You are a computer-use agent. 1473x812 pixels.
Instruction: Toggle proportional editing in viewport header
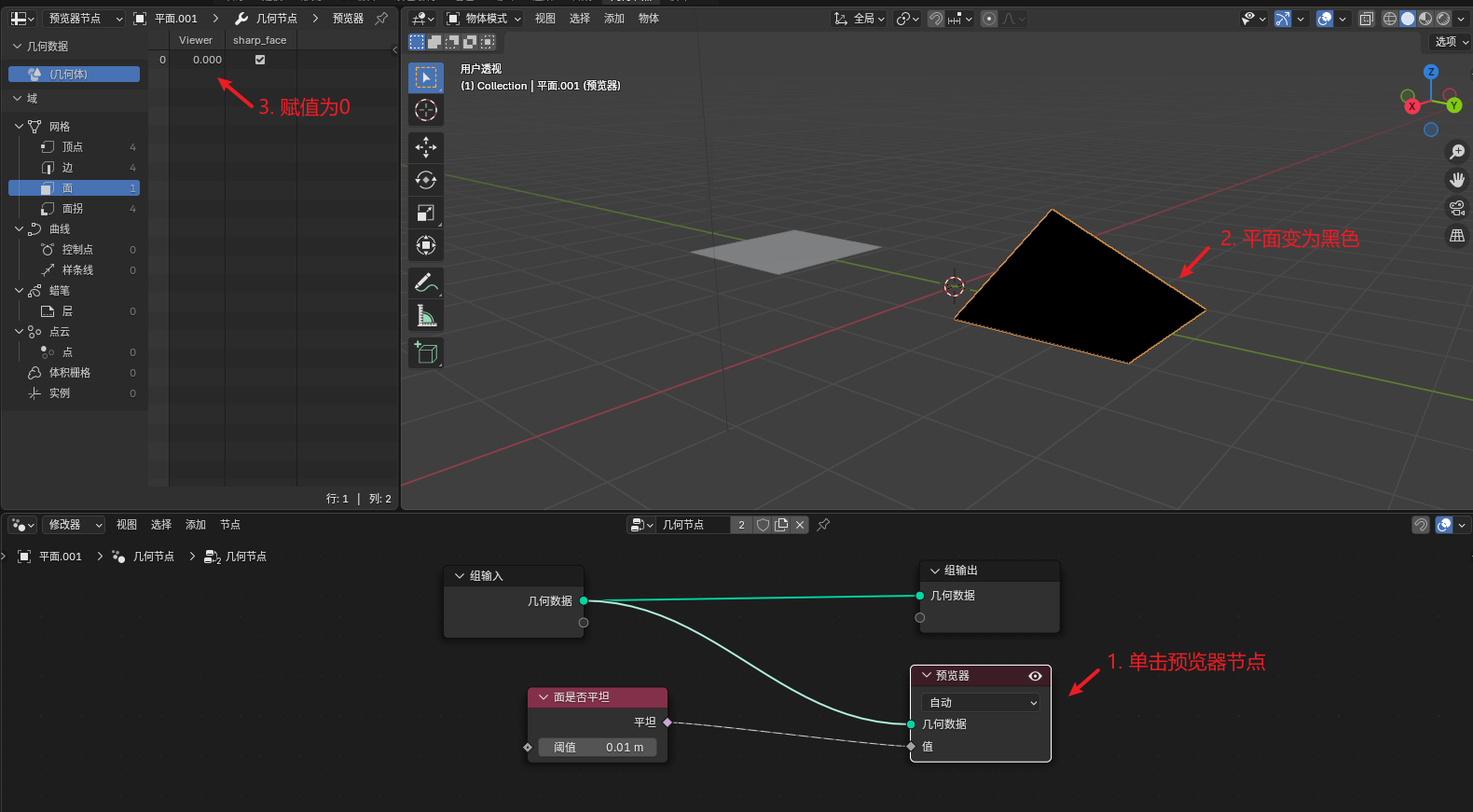(989, 19)
